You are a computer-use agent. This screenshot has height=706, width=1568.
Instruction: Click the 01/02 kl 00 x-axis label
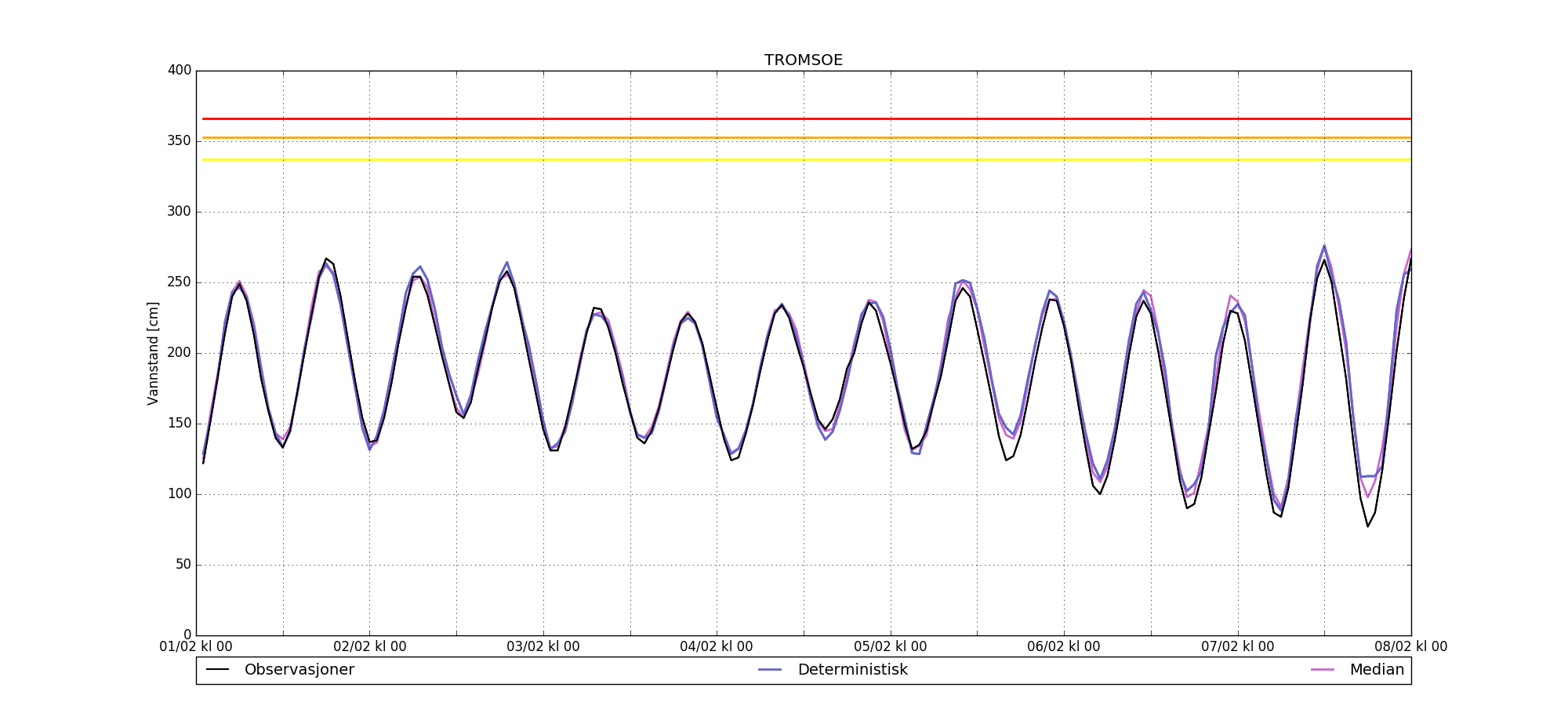196,647
